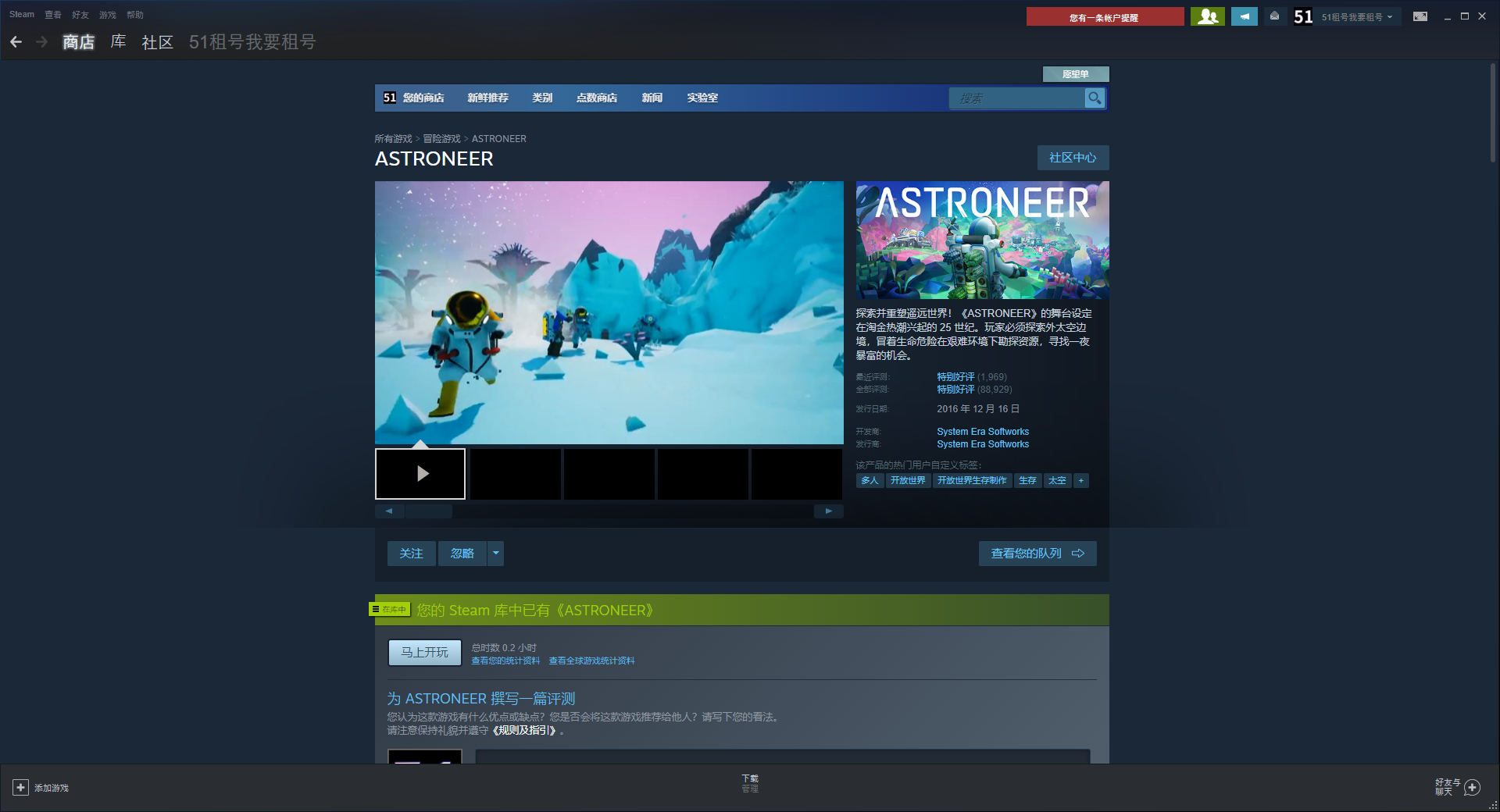This screenshot has height=812, width=1500.
Task: Open 类别 in the store nav
Action: click(x=542, y=98)
